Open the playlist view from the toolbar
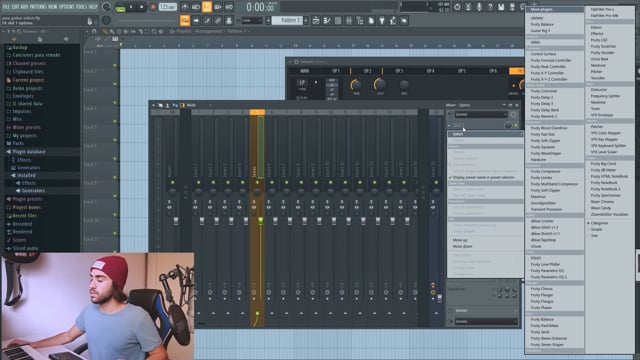640x360 pixels. [x=316, y=20]
